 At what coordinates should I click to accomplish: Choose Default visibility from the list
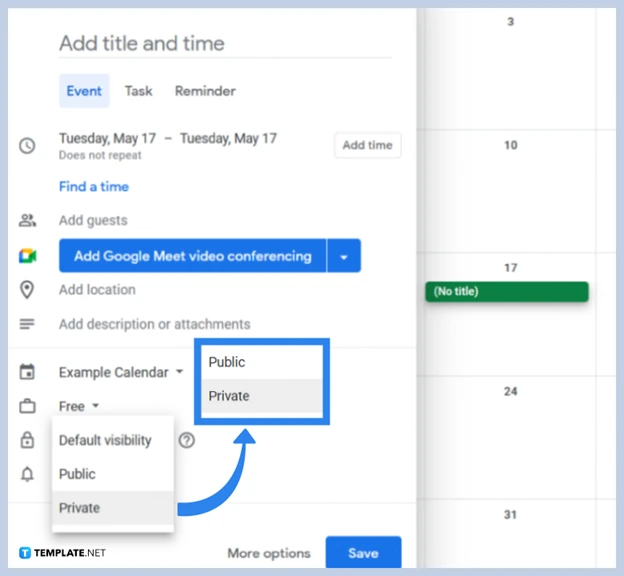point(113,440)
